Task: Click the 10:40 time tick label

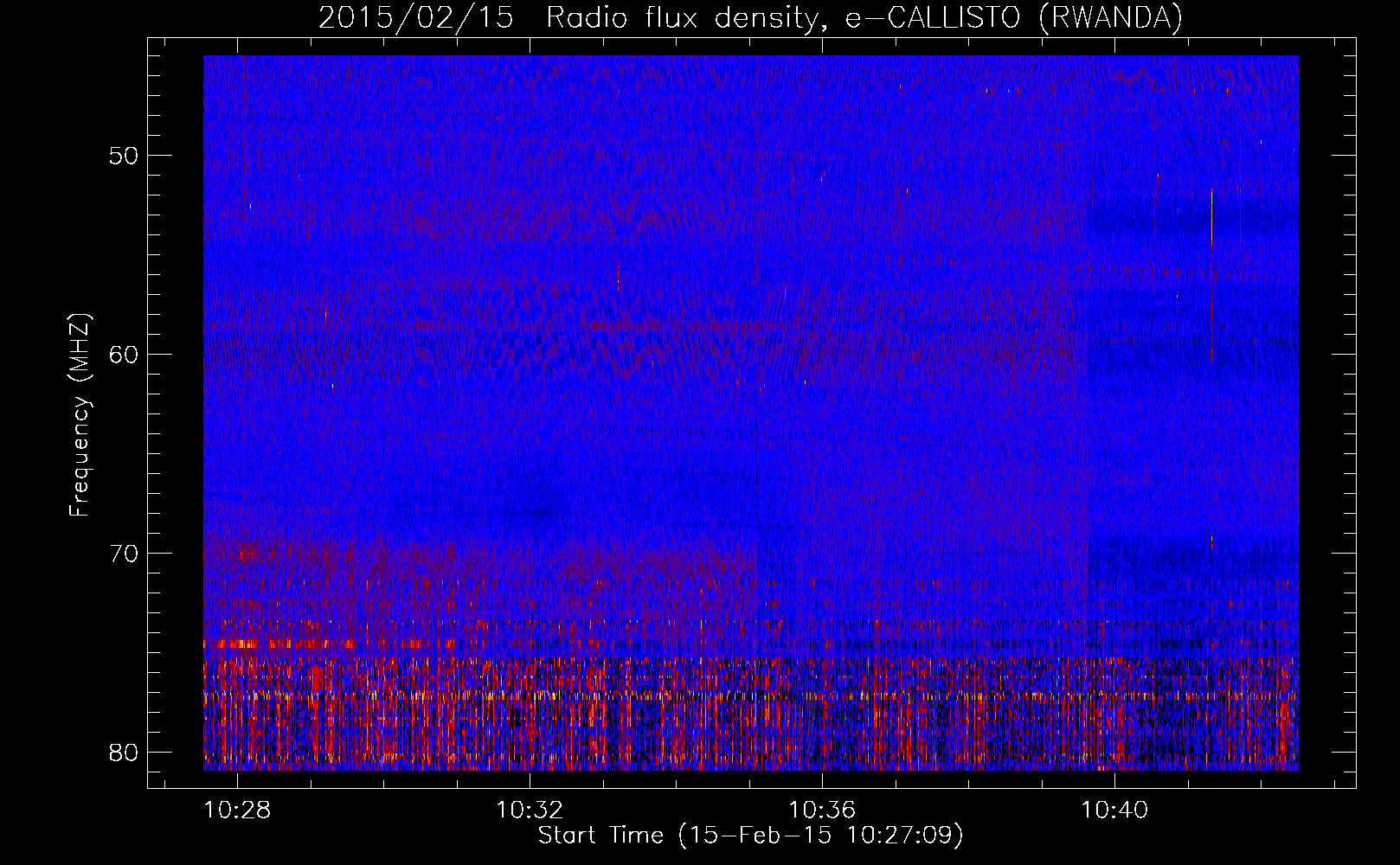Action: coord(1115,810)
